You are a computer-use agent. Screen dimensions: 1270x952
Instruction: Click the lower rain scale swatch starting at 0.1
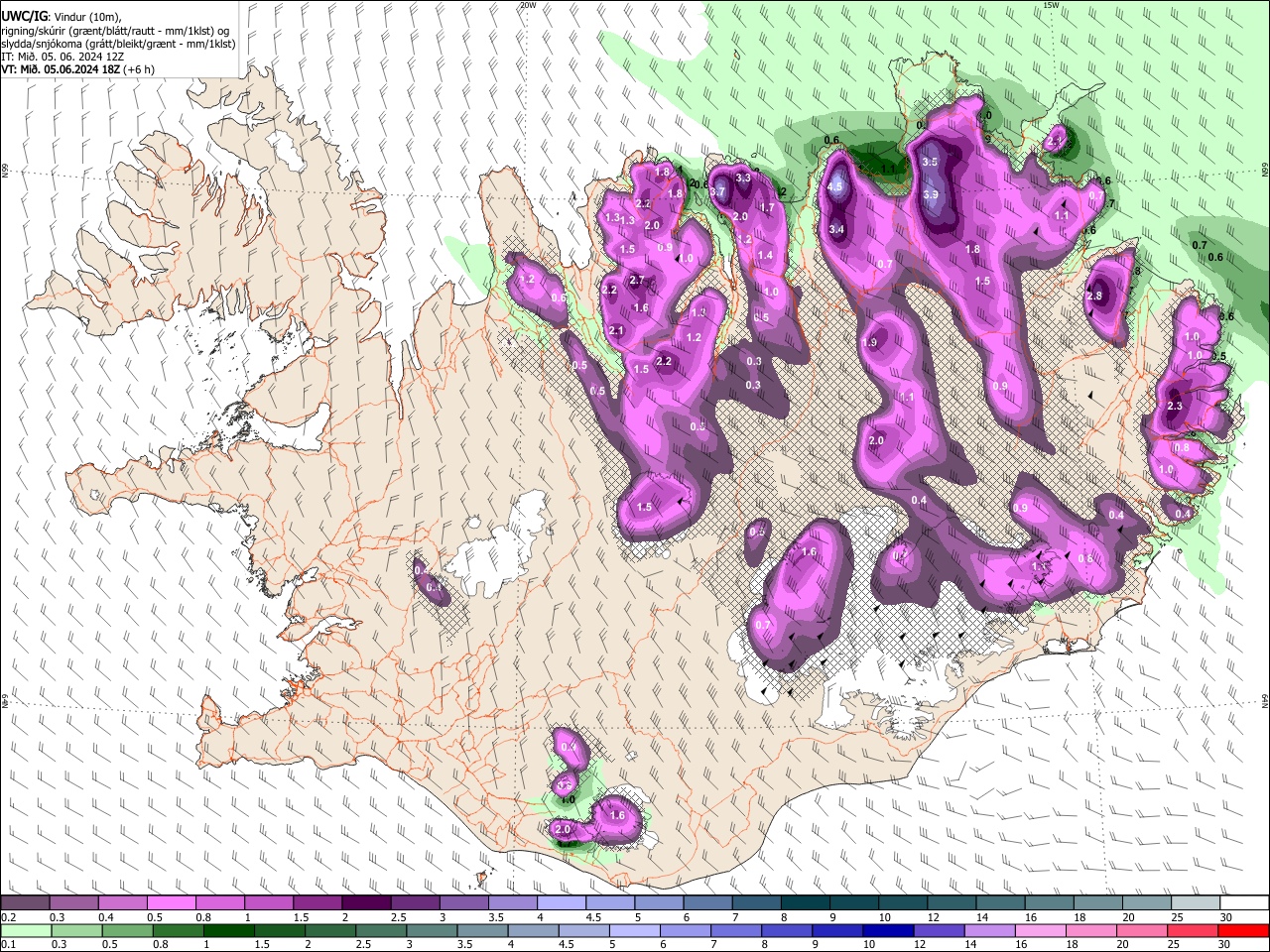click(x=26, y=930)
